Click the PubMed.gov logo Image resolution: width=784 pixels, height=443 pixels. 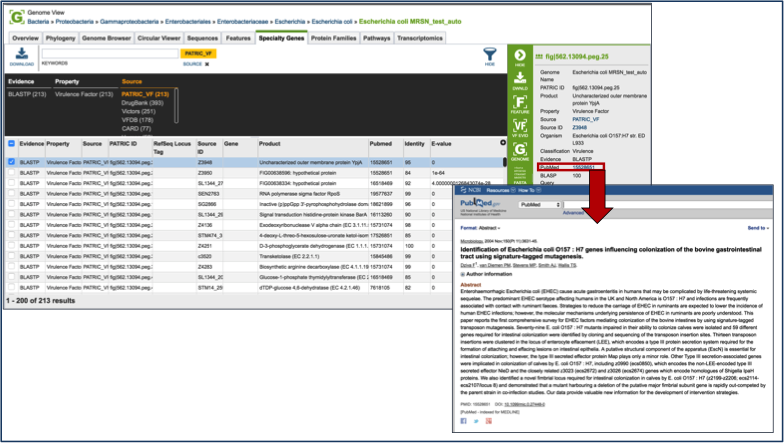(480, 203)
